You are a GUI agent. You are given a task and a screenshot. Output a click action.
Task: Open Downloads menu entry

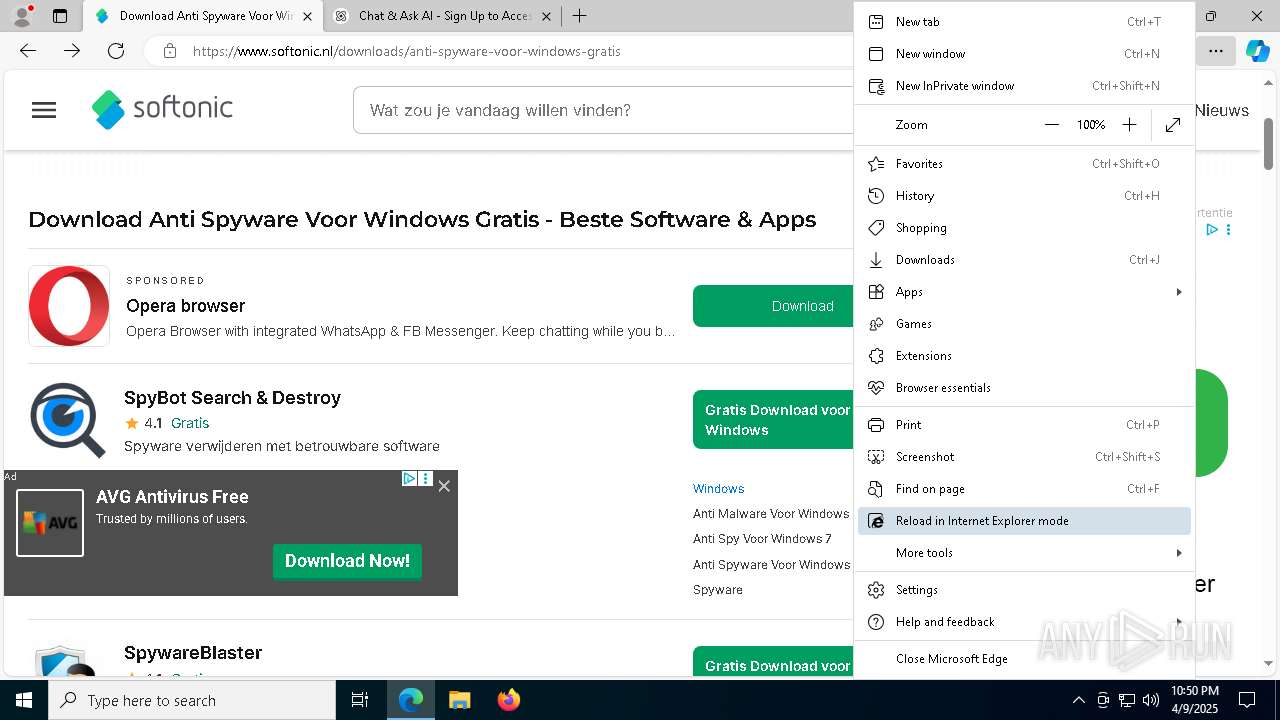pyautogui.click(x=1024, y=260)
